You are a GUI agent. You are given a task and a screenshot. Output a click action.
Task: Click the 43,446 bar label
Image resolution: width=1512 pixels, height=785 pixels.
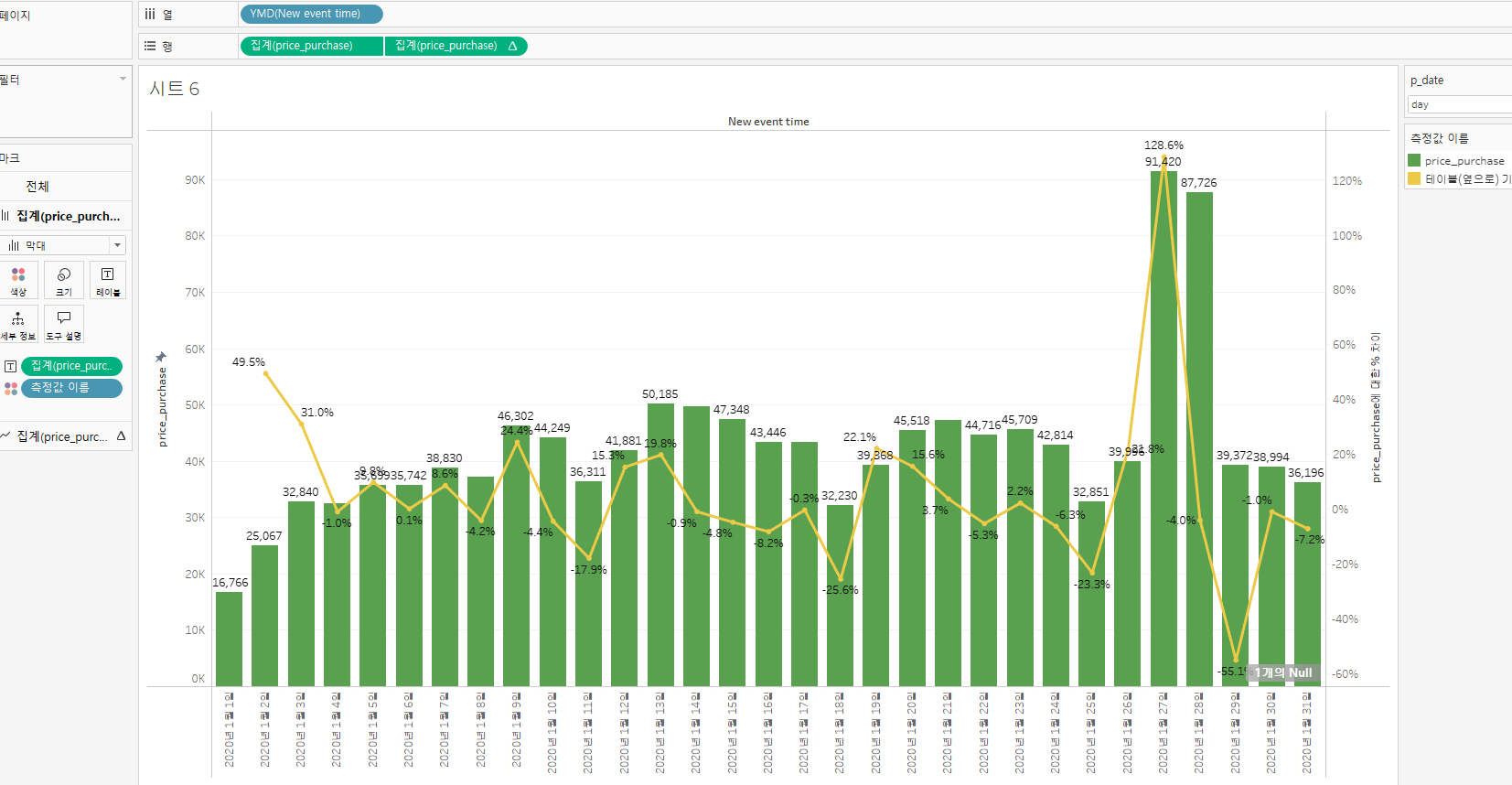click(x=767, y=433)
